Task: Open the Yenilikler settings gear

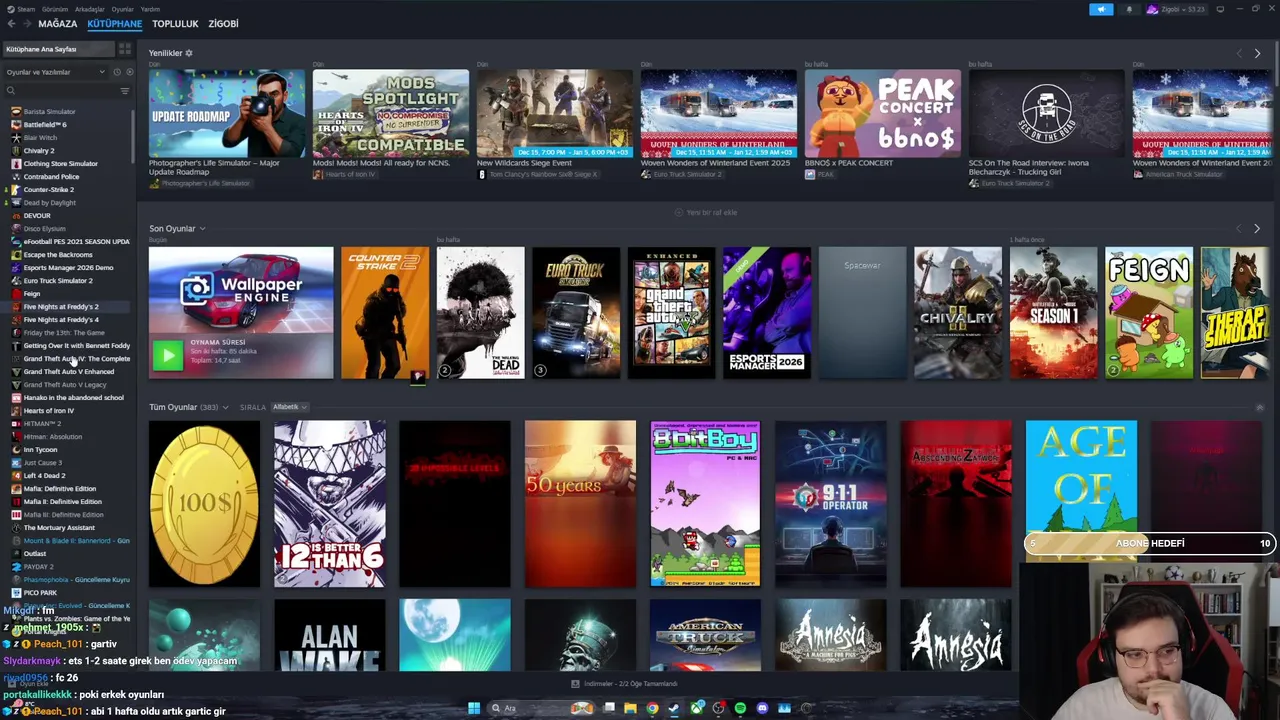Action: tap(188, 53)
